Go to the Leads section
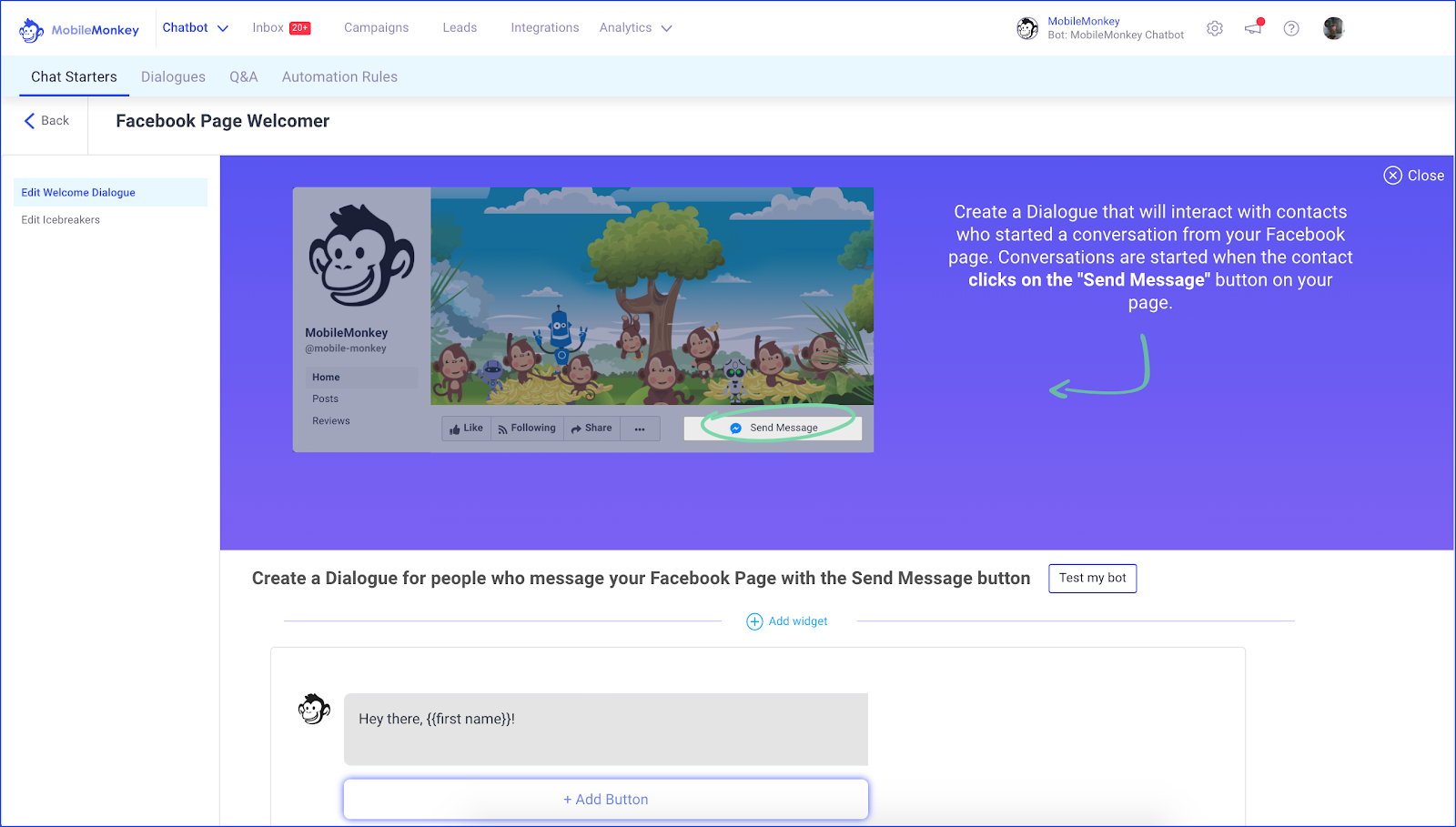 point(460,28)
